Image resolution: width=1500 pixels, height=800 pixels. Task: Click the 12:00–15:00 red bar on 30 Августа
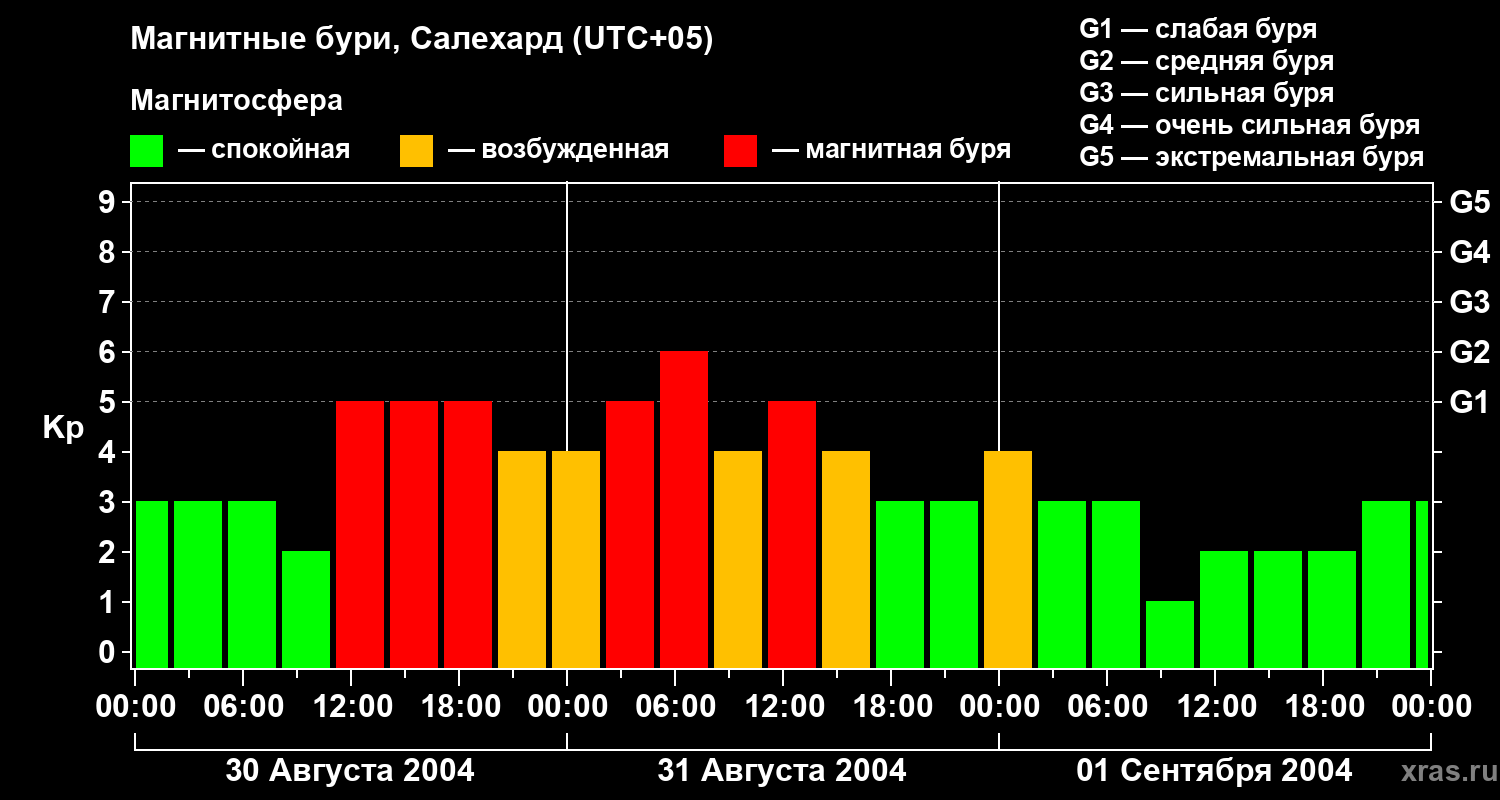tap(360, 535)
